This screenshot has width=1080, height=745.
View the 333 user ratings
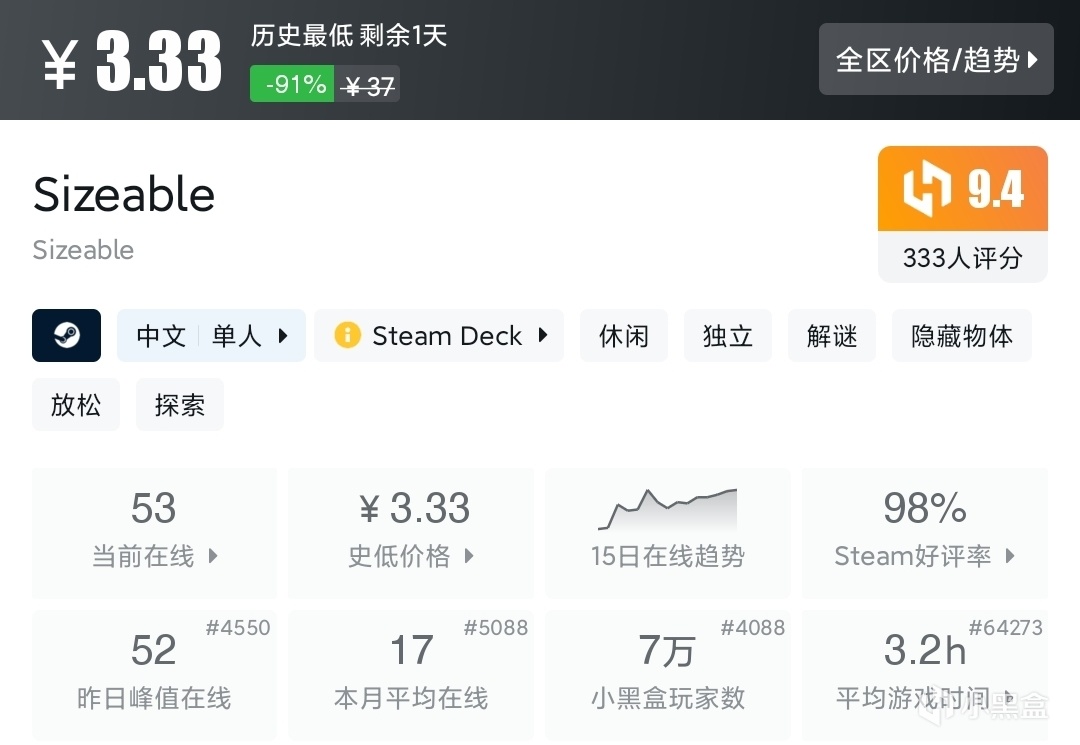[x=962, y=258]
